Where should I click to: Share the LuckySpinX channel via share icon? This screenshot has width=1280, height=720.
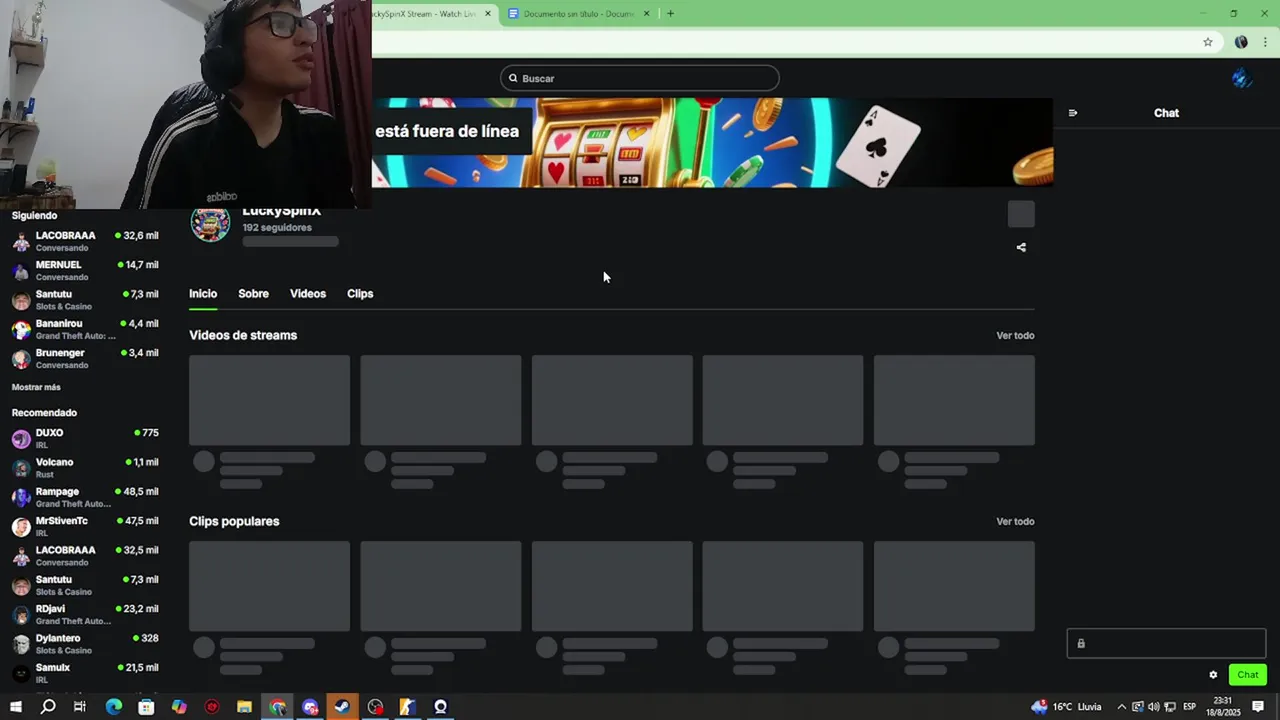1021,247
